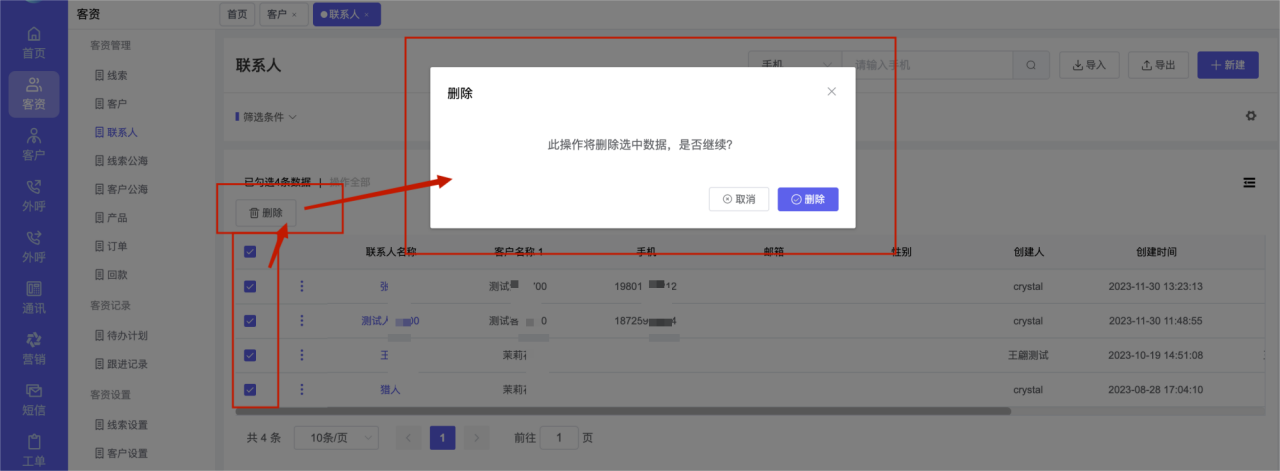The image size is (1280, 471).
Task: Select page 1 in the pagination
Action: coord(443,438)
